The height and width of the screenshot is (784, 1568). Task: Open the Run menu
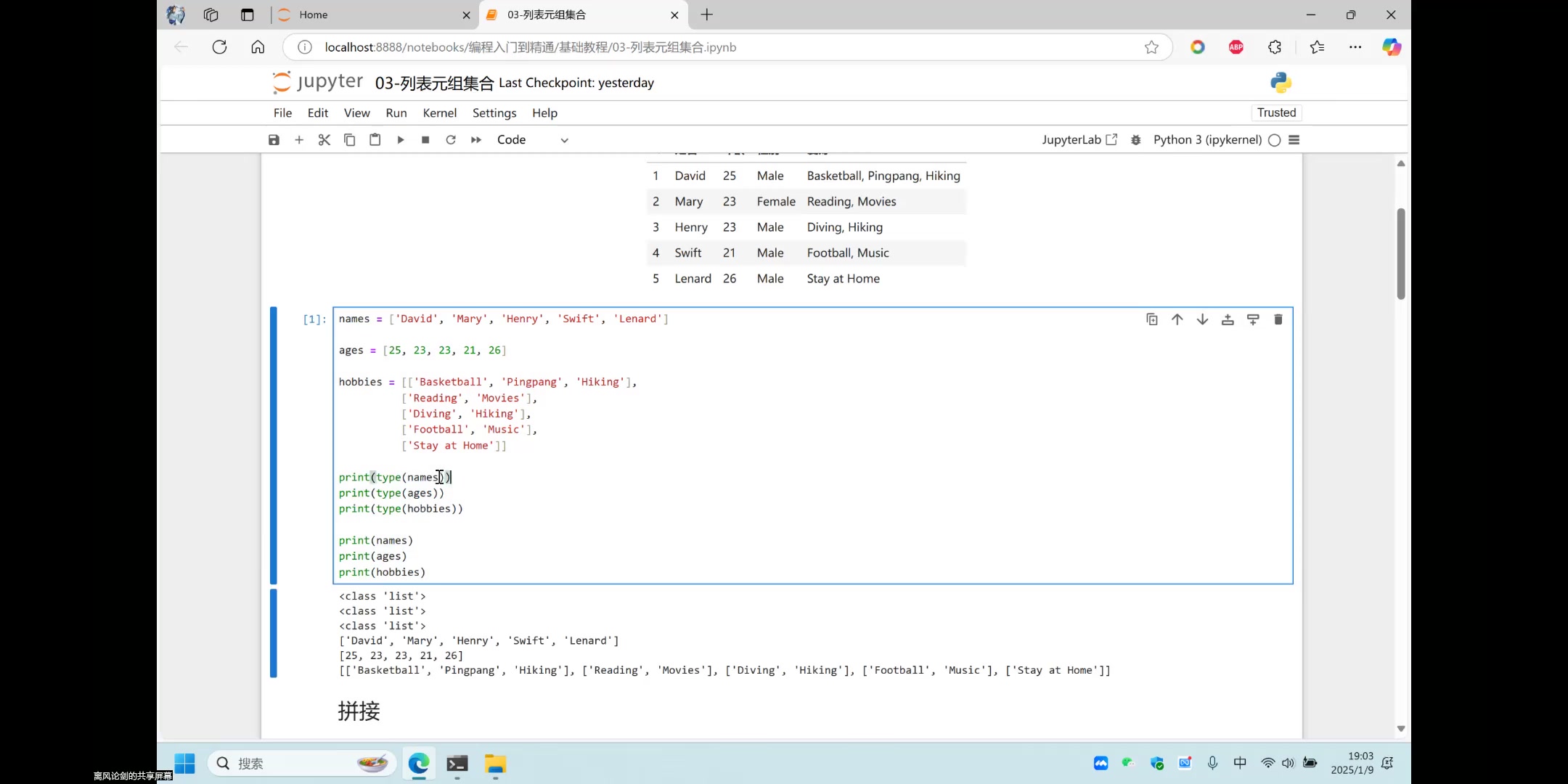(x=396, y=113)
